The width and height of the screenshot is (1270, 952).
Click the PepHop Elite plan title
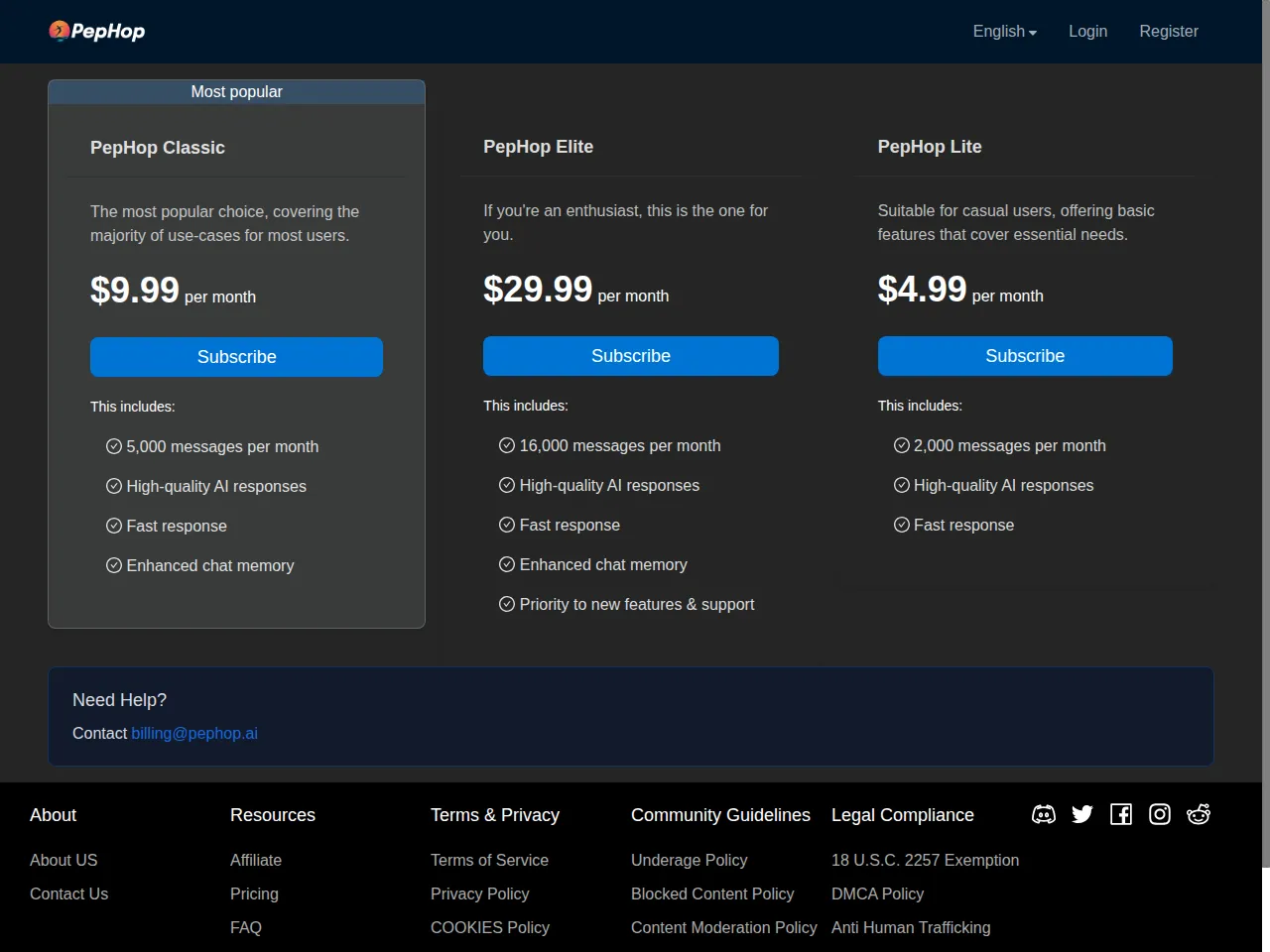tap(538, 147)
